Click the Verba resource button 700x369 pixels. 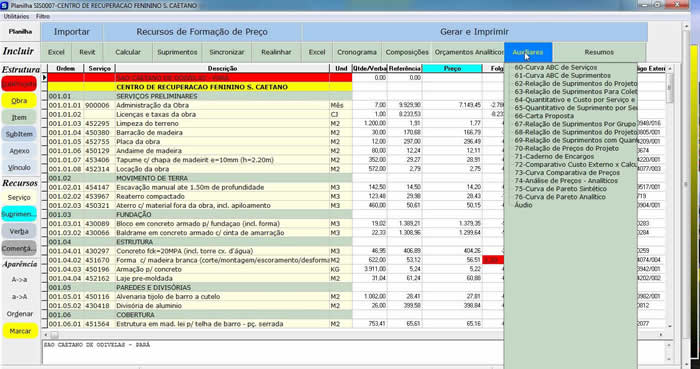[x=19, y=231]
